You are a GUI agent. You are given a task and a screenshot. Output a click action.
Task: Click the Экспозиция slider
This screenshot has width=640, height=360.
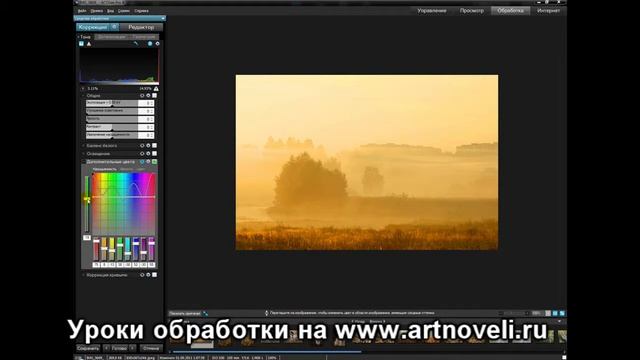click(x=112, y=103)
